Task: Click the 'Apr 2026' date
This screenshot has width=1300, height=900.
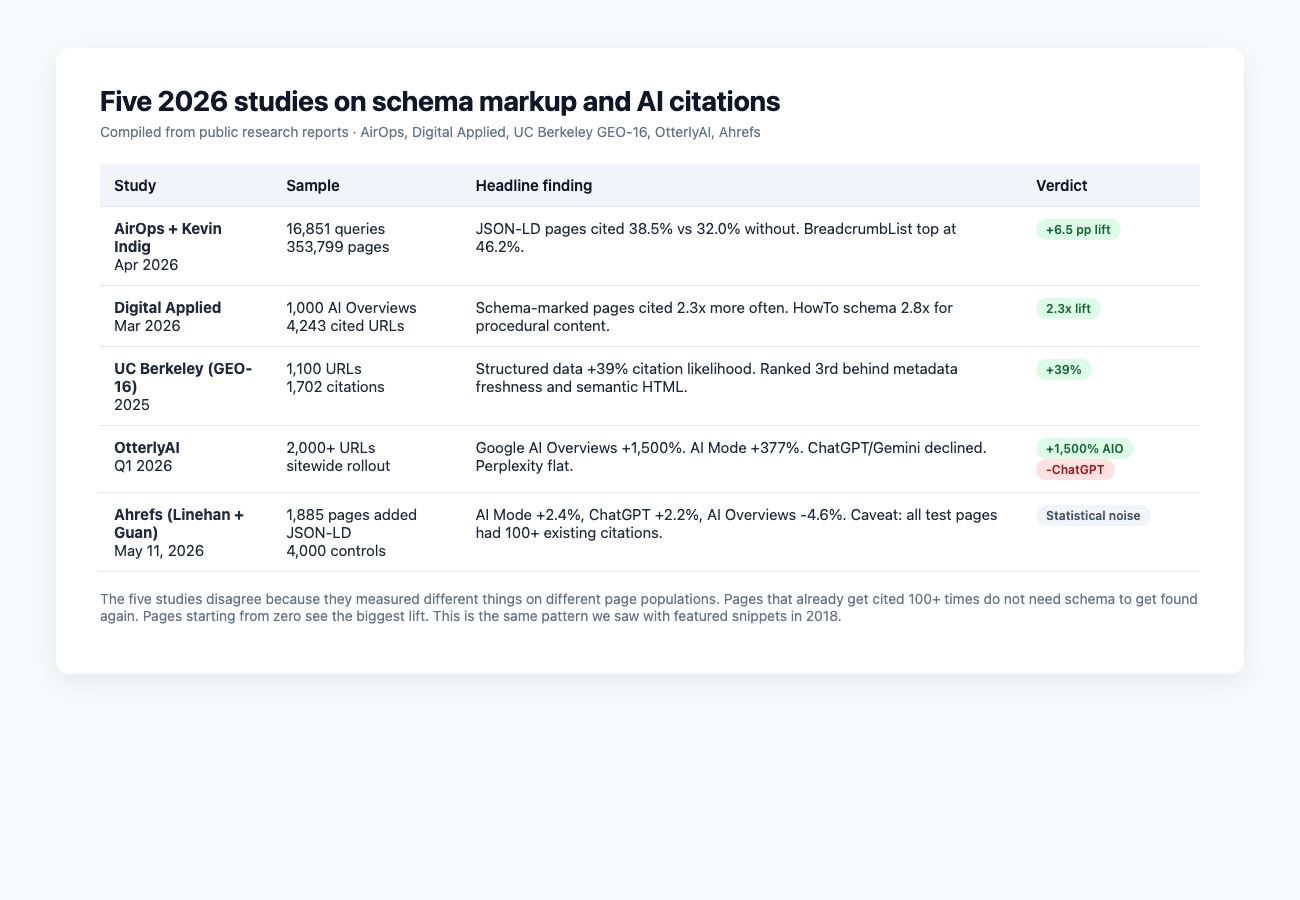Action: click(146, 264)
